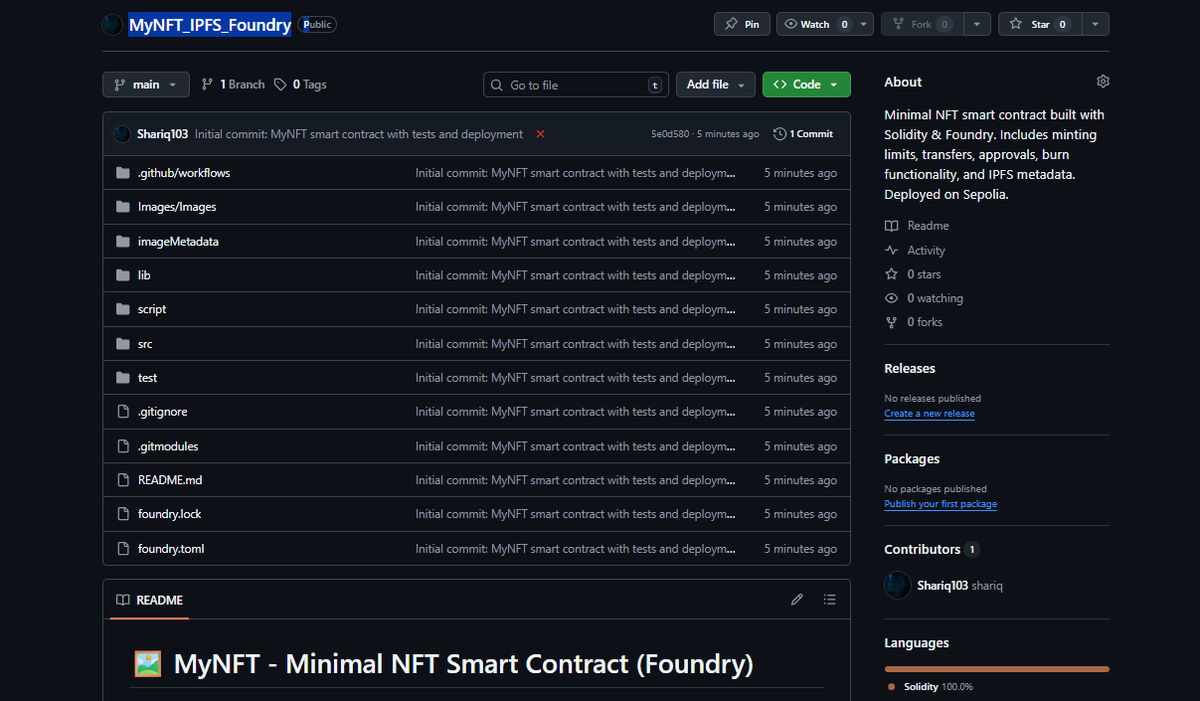Click the file icon beside .gitmodules
Screen dimensions: 1200x701
coord(123,446)
